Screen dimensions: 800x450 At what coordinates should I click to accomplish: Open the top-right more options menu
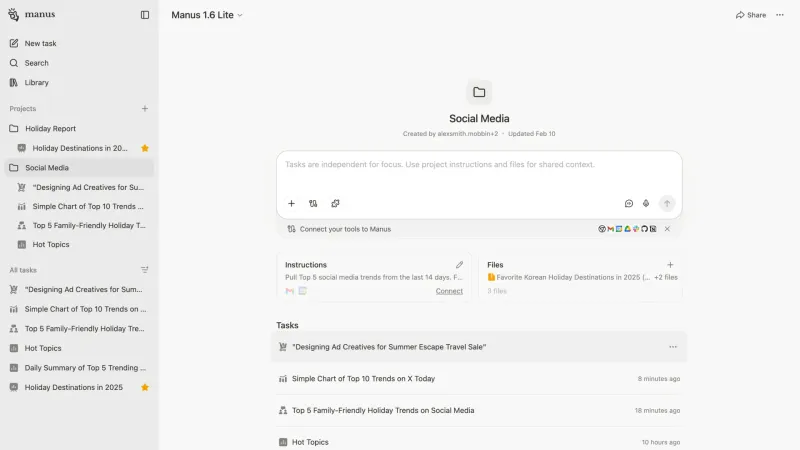tap(780, 15)
